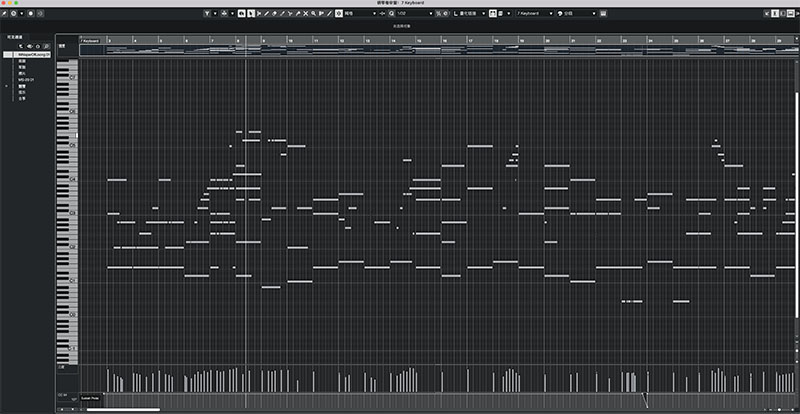
Task: Select the Zoom magnifier tool
Action: click(313, 13)
